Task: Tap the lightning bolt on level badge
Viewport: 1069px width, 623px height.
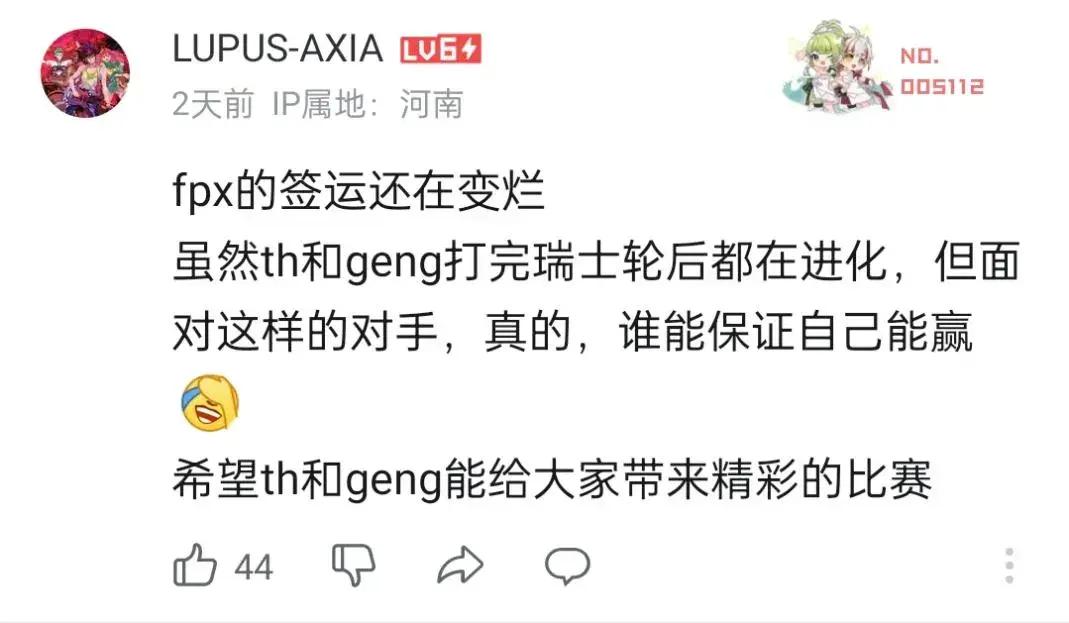Action: point(470,50)
